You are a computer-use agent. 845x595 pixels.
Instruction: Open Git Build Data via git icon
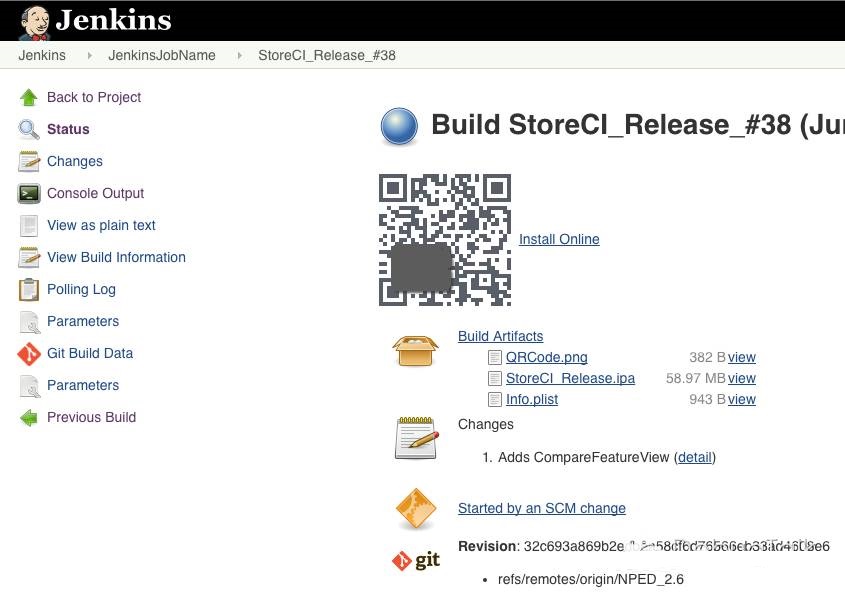tap(29, 353)
